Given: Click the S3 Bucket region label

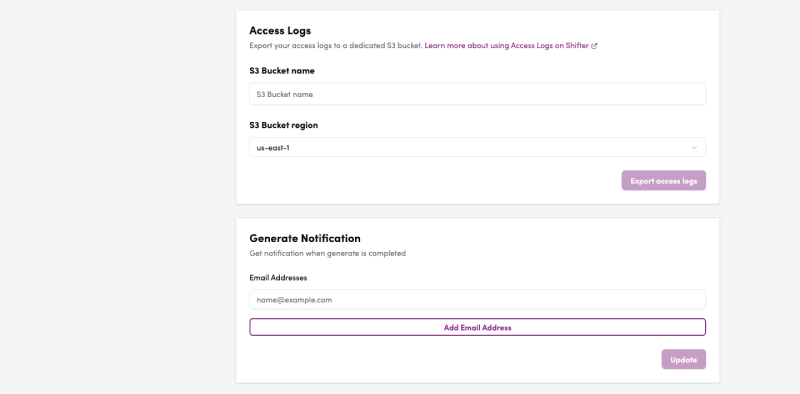Looking at the screenshot, I should 284,125.
